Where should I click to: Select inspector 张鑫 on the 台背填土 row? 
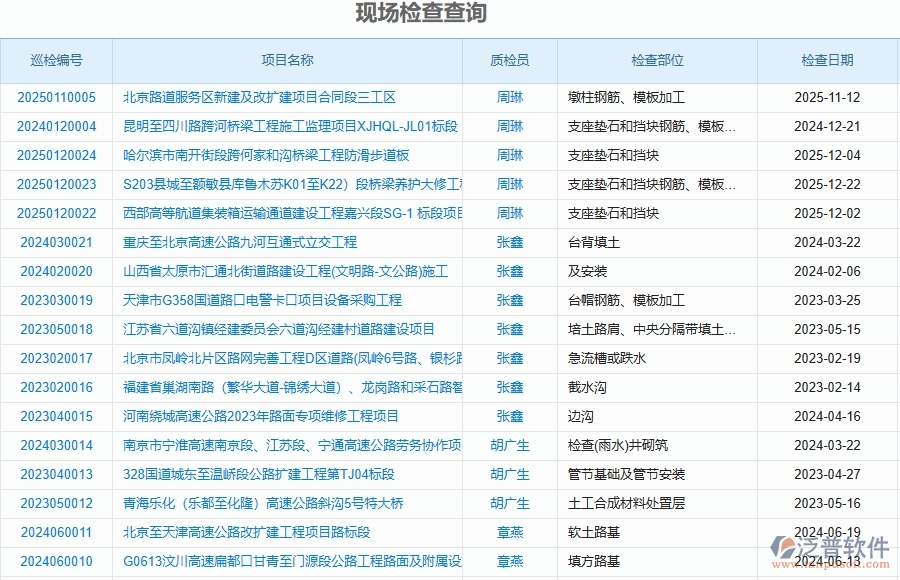tap(510, 242)
